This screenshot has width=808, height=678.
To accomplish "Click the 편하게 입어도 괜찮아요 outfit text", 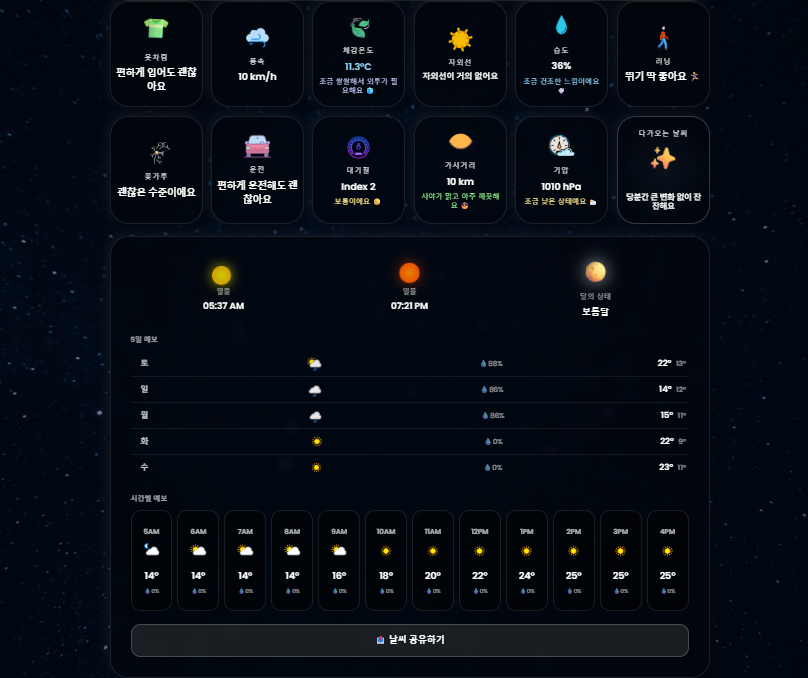I will pyautogui.click(x=156, y=79).
